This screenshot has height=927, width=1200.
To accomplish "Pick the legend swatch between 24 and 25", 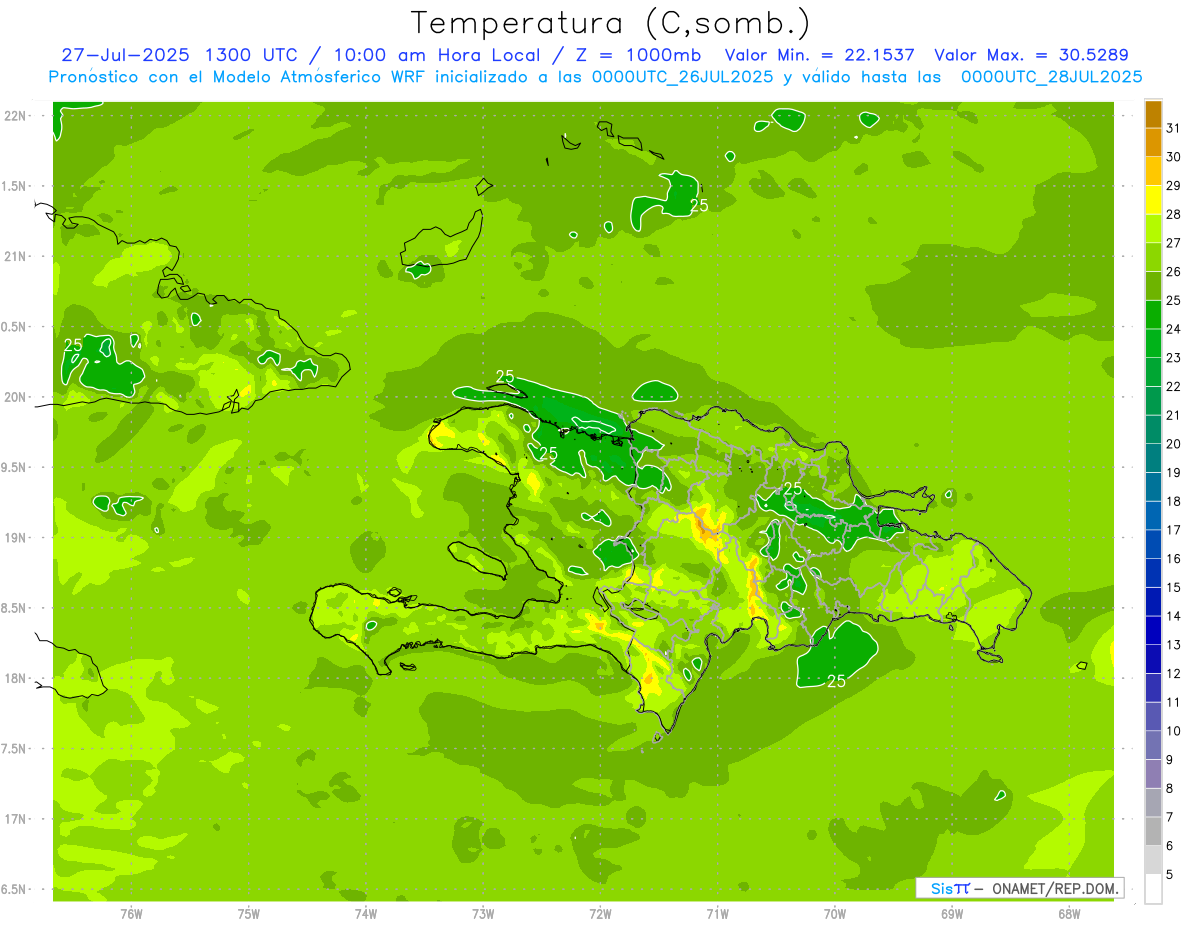I will [1153, 315].
